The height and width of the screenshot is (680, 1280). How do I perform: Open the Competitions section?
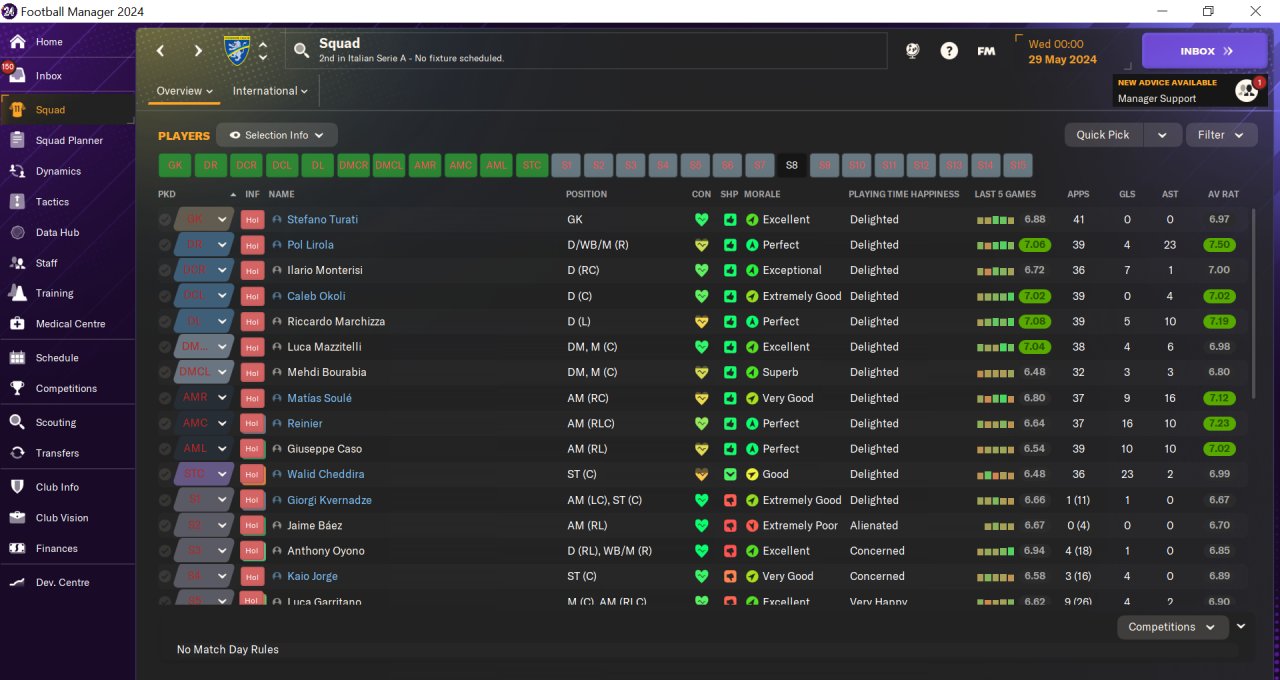pos(67,389)
